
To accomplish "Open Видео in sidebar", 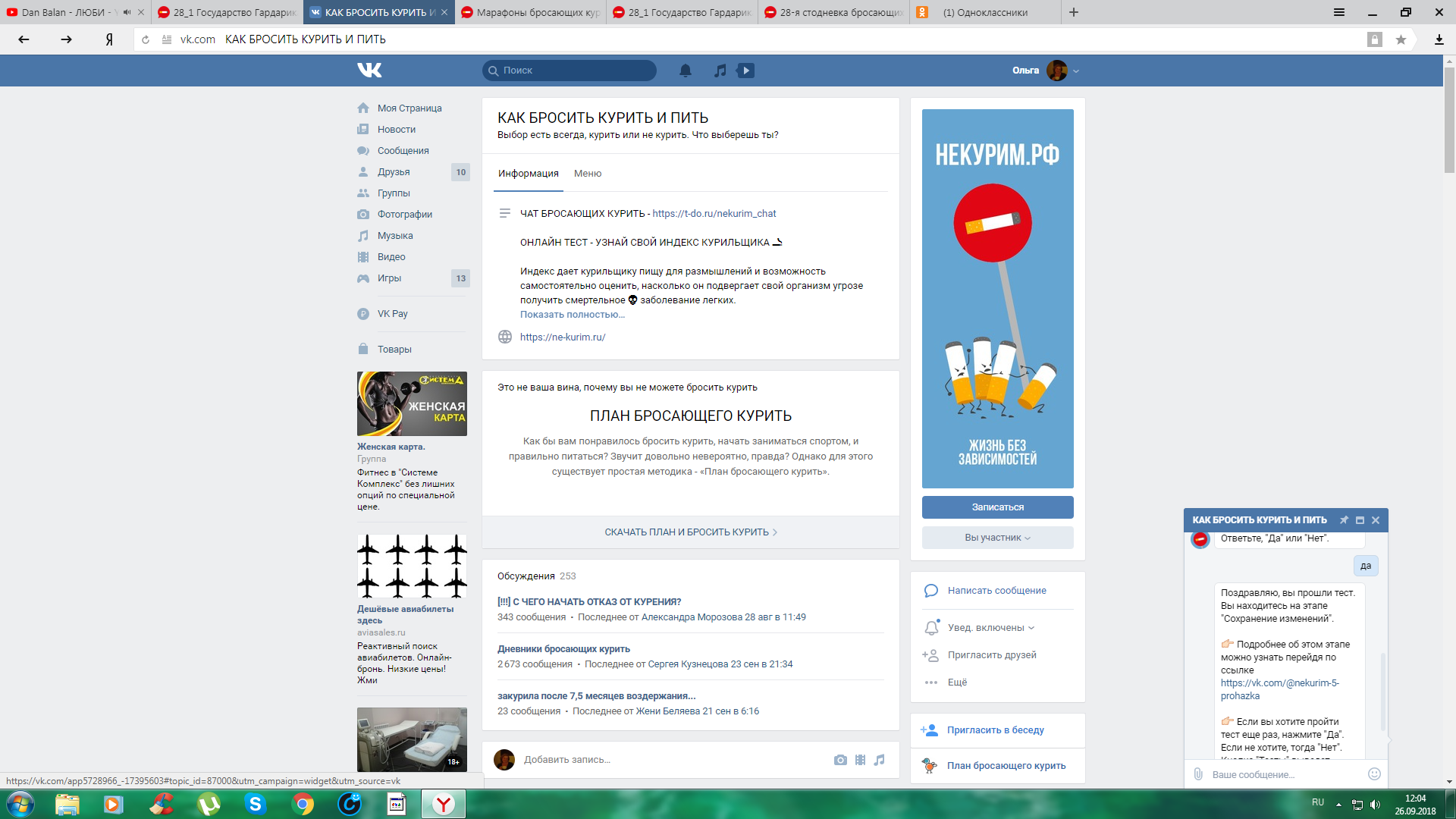I will pos(391,257).
